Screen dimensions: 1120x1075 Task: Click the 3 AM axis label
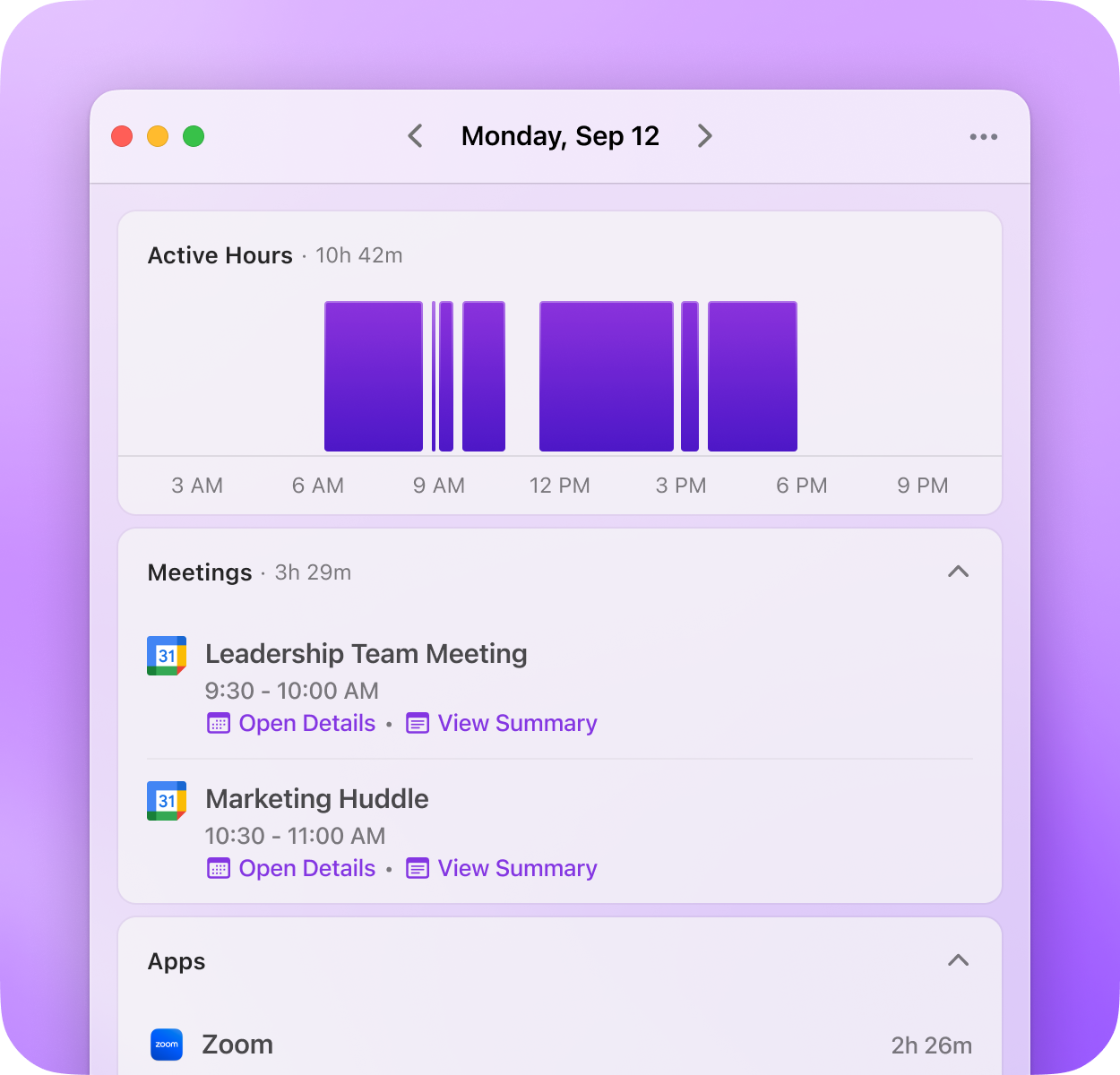click(197, 486)
